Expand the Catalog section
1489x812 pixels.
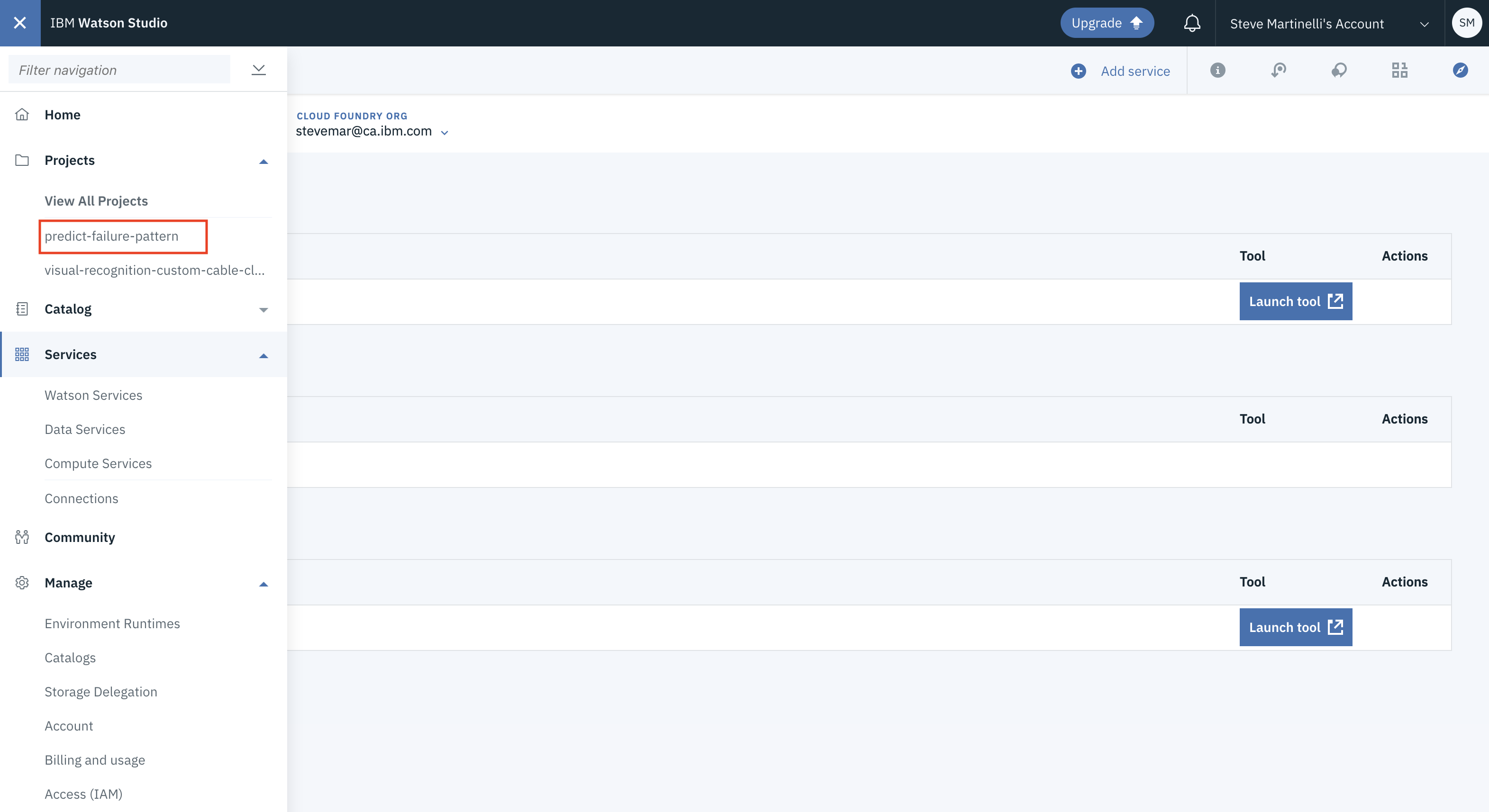tap(263, 310)
